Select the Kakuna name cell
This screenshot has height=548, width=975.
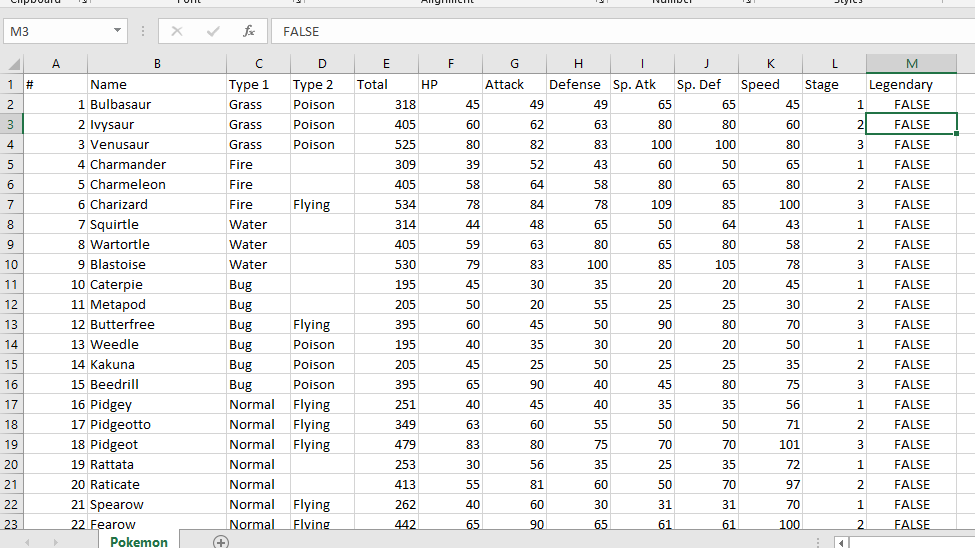tap(157, 364)
